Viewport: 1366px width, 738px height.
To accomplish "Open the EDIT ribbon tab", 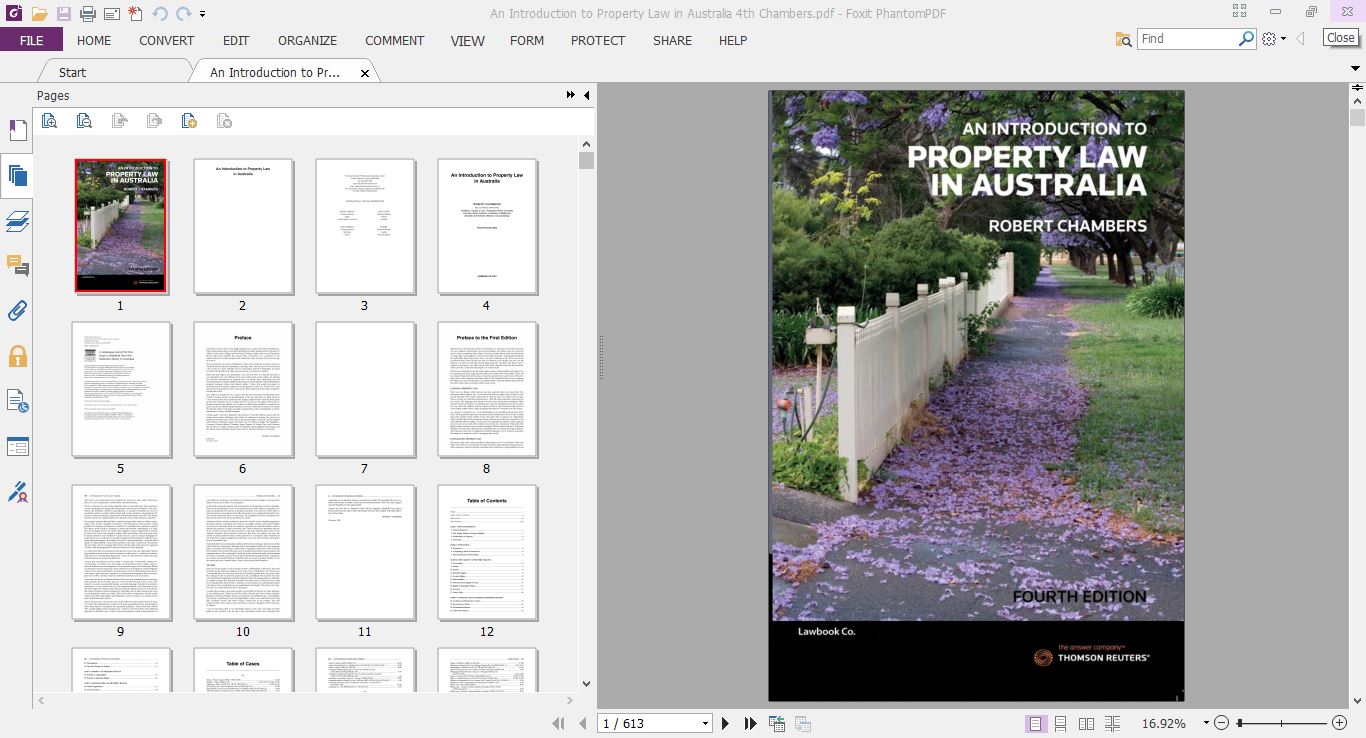I will click(236, 40).
